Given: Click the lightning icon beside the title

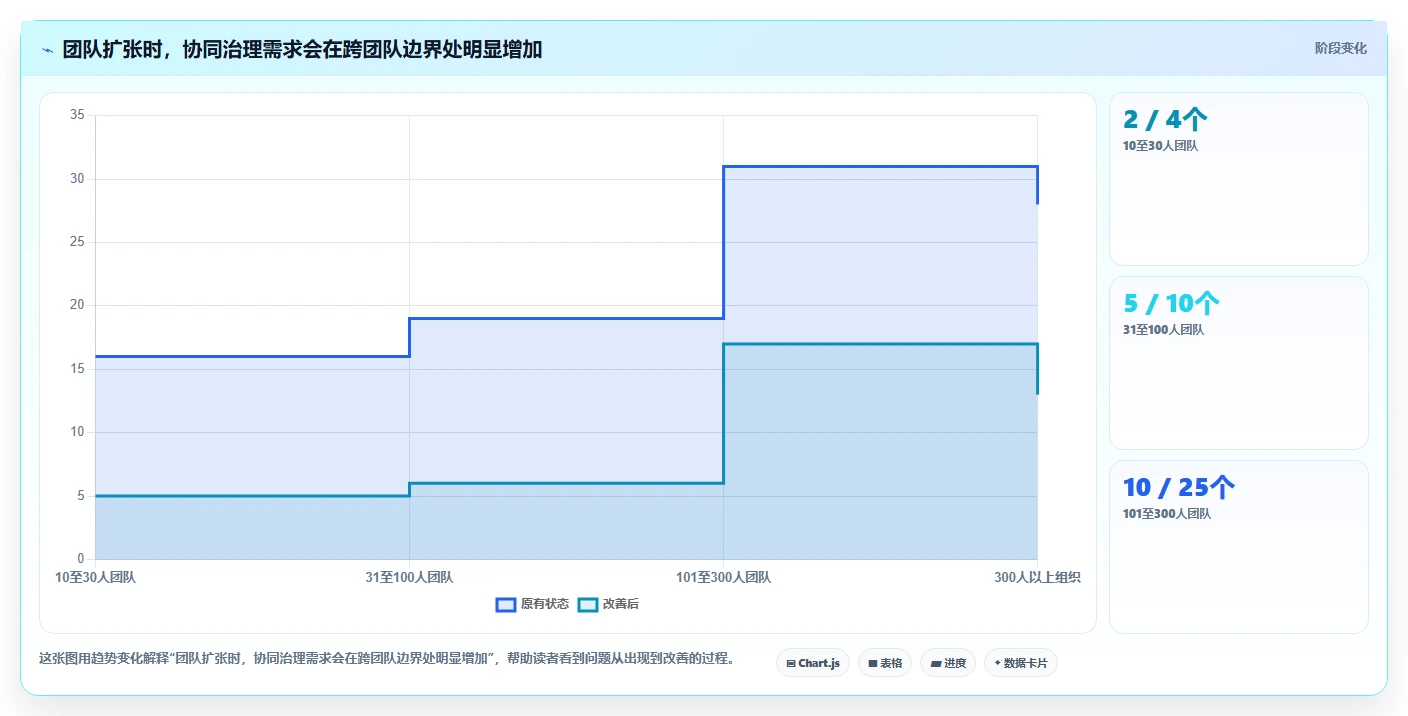Looking at the screenshot, I should (x=47, y=50).
